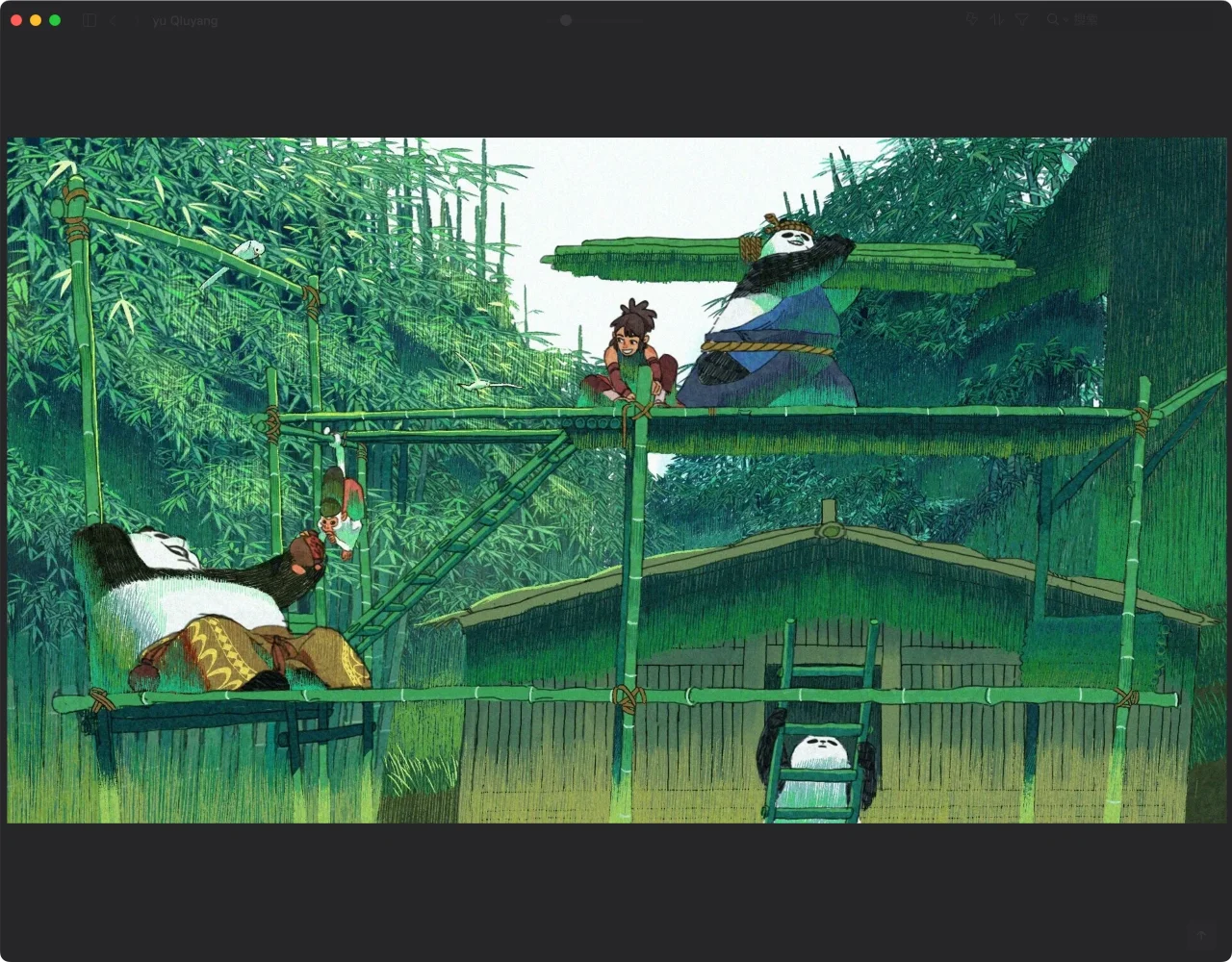Click the lightning tag icon in toolbar
Viewport: 1232px width, 962px height.
972,19
